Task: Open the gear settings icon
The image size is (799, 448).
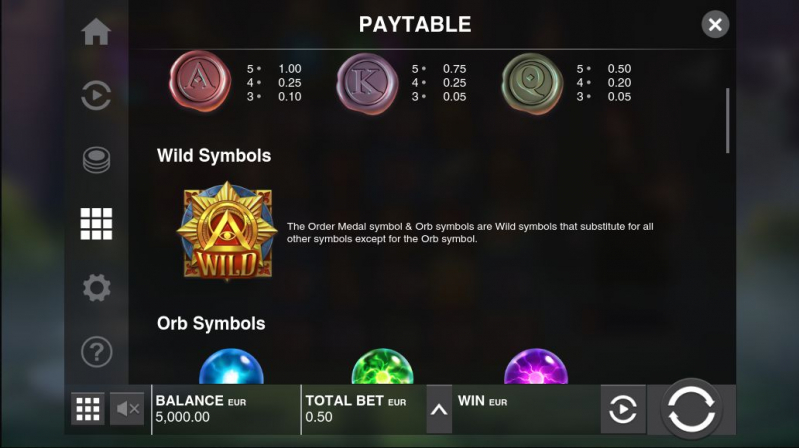Action: (96, 287)
